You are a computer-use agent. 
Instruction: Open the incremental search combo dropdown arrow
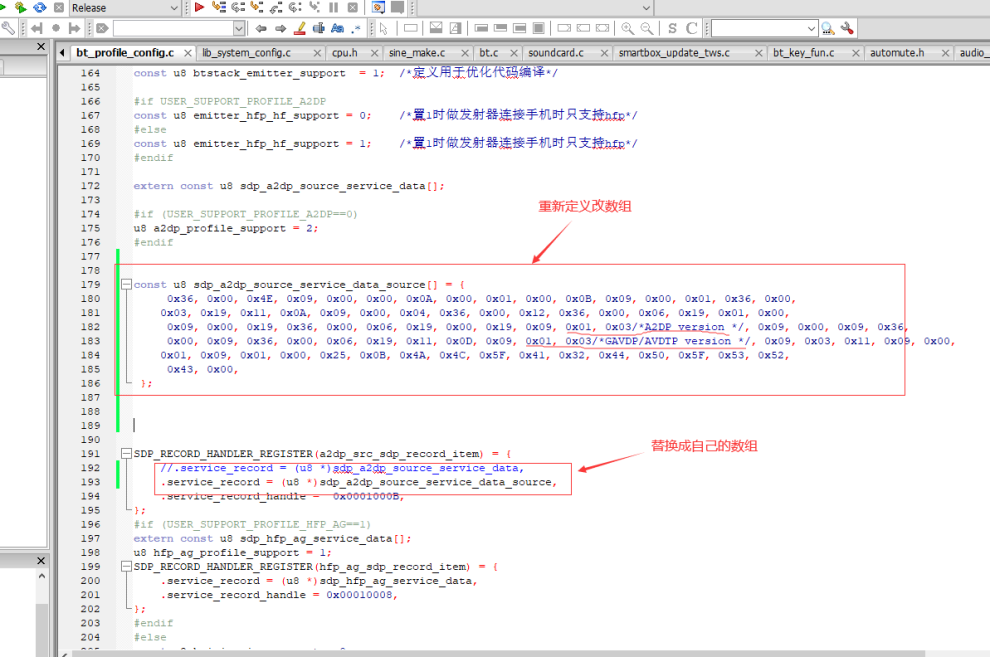tap(239, 28)
